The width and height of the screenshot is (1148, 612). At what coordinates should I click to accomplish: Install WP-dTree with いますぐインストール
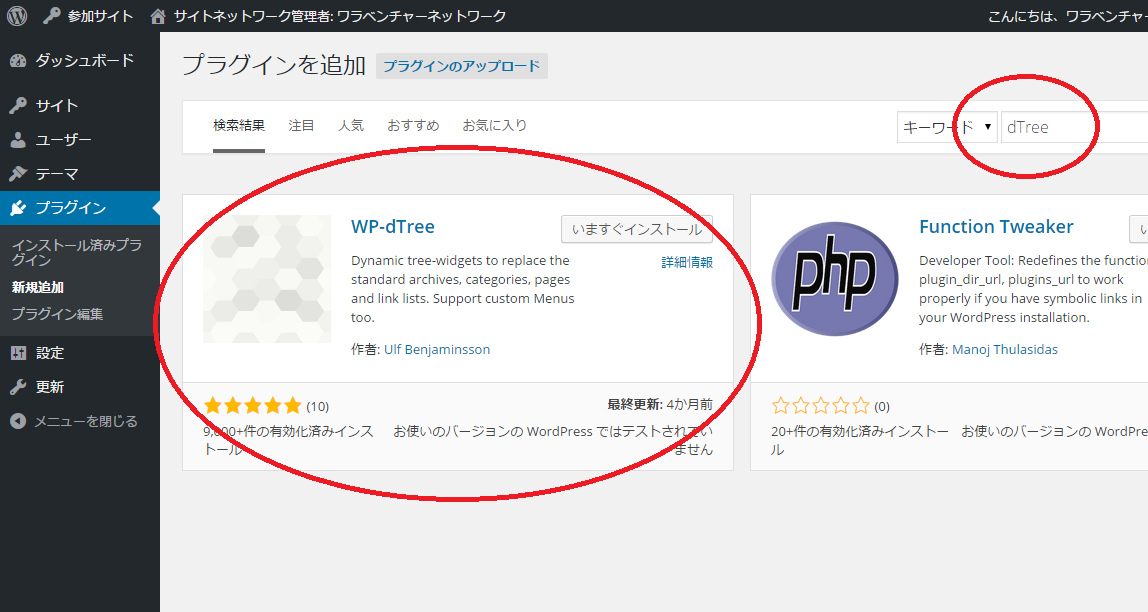[x=637, y=229]
